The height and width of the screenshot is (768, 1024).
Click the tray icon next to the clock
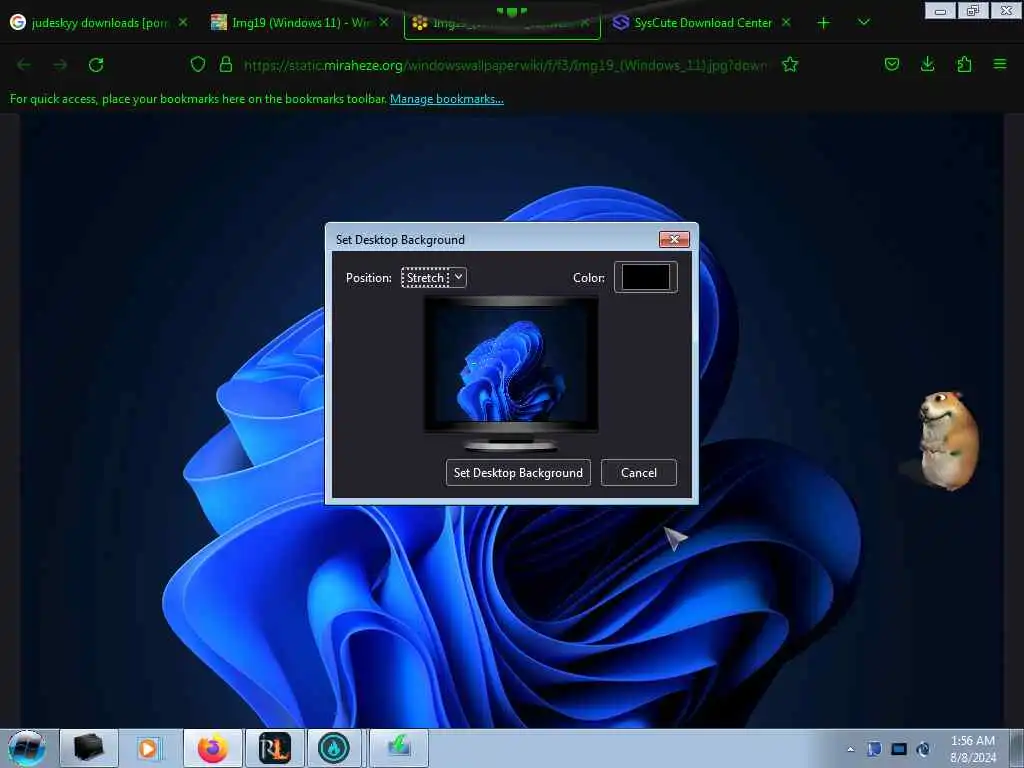click(923, 749)
